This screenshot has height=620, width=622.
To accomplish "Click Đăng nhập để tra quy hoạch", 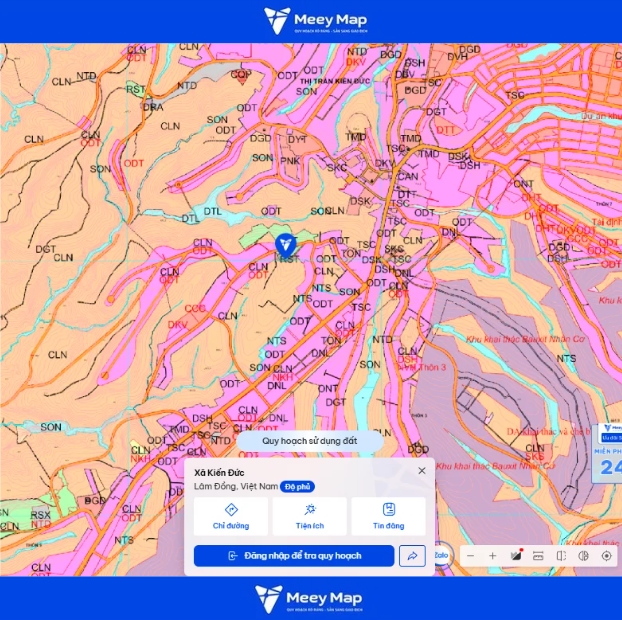I will pos(294,556).
